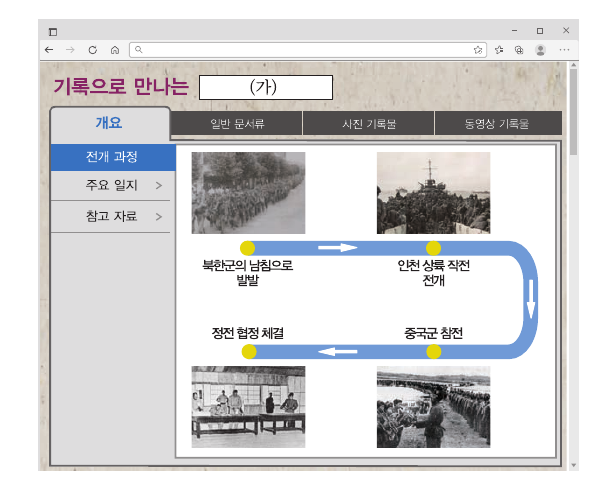The image size is (595, 494).
Task: Open the Chinese troops photo thumbnail
Action: pos(433,407)
